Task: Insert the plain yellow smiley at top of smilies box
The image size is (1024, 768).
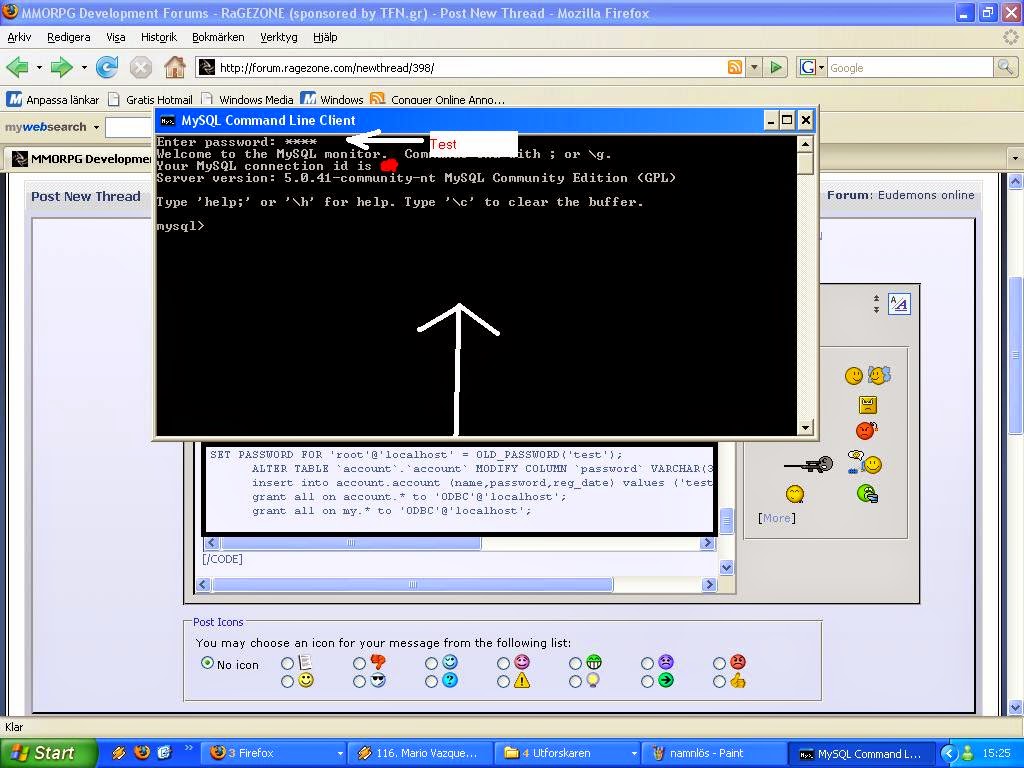Action: (x=854, y=376)
